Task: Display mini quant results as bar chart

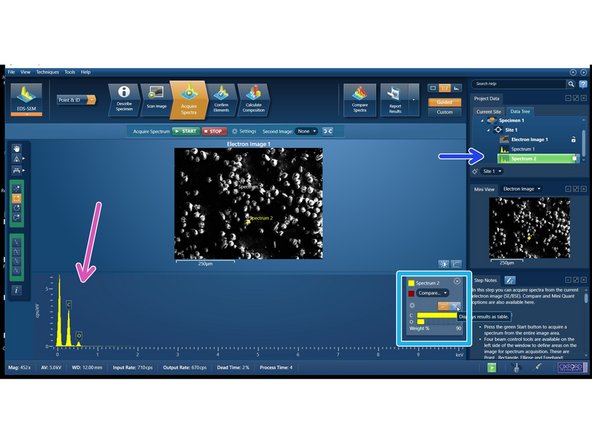Action: coord(443,305)
